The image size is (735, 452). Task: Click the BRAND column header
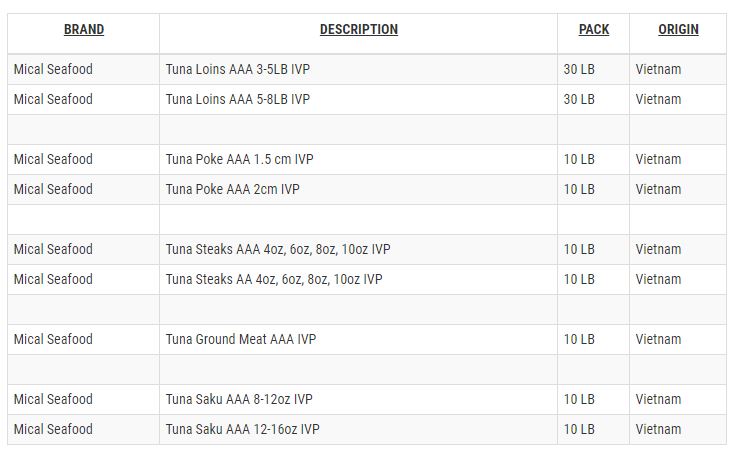pyautogui.click(x=84, y=30)
